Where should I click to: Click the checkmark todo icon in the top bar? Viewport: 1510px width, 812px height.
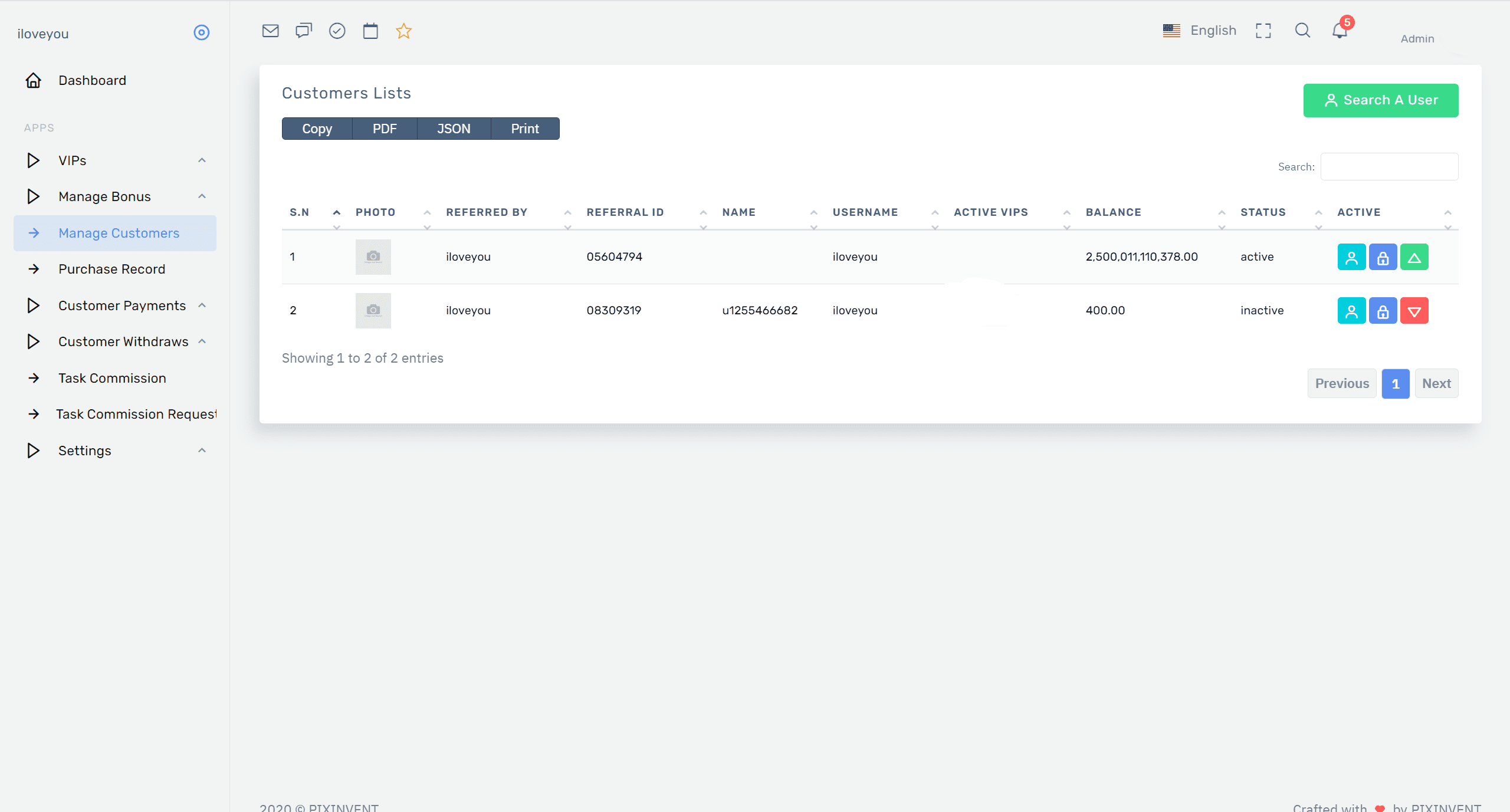click(337, 31)
